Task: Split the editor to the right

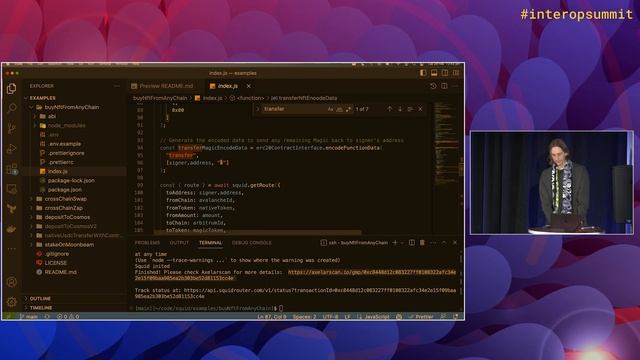Action: (444, 86)
